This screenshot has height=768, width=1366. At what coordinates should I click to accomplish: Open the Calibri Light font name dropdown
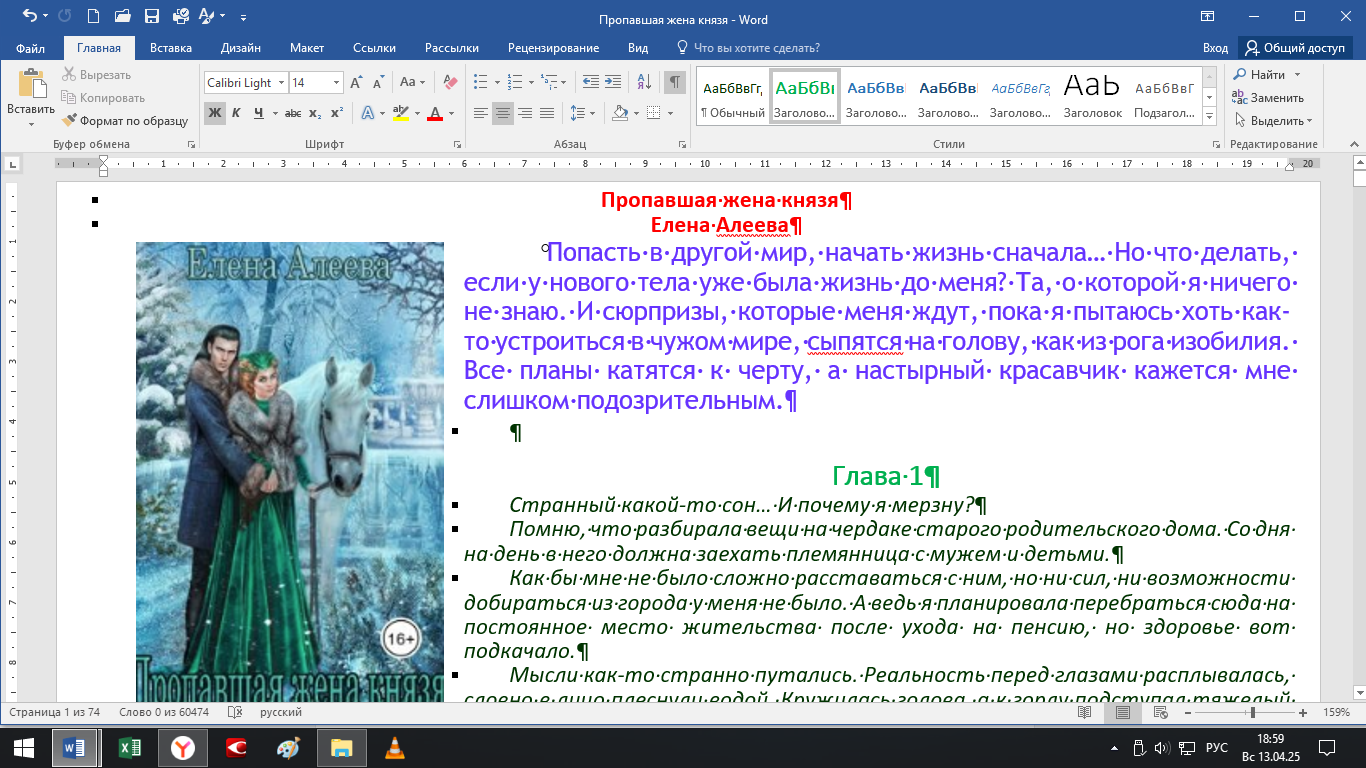[x=282, y=83]
